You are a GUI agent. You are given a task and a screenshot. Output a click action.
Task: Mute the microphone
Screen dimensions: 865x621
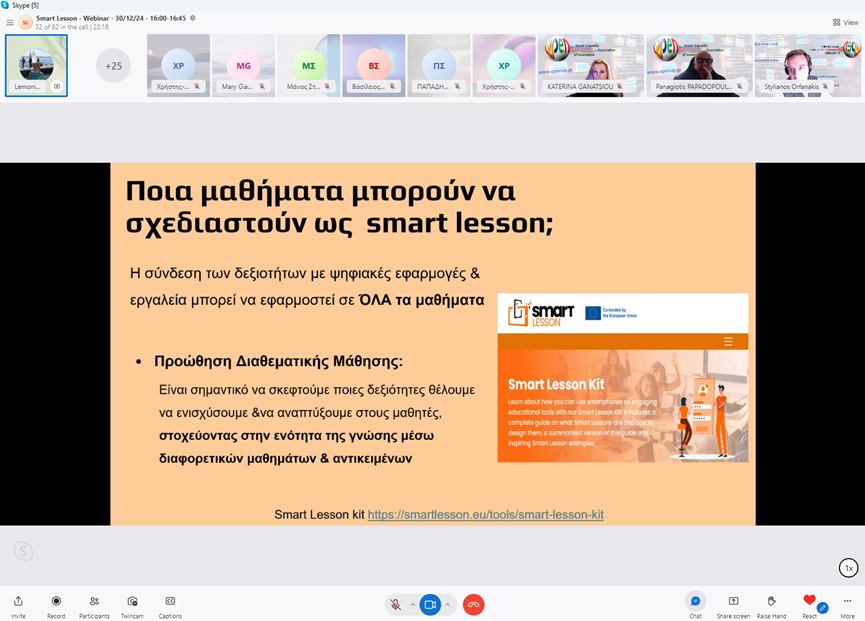(x=396, y=605)
